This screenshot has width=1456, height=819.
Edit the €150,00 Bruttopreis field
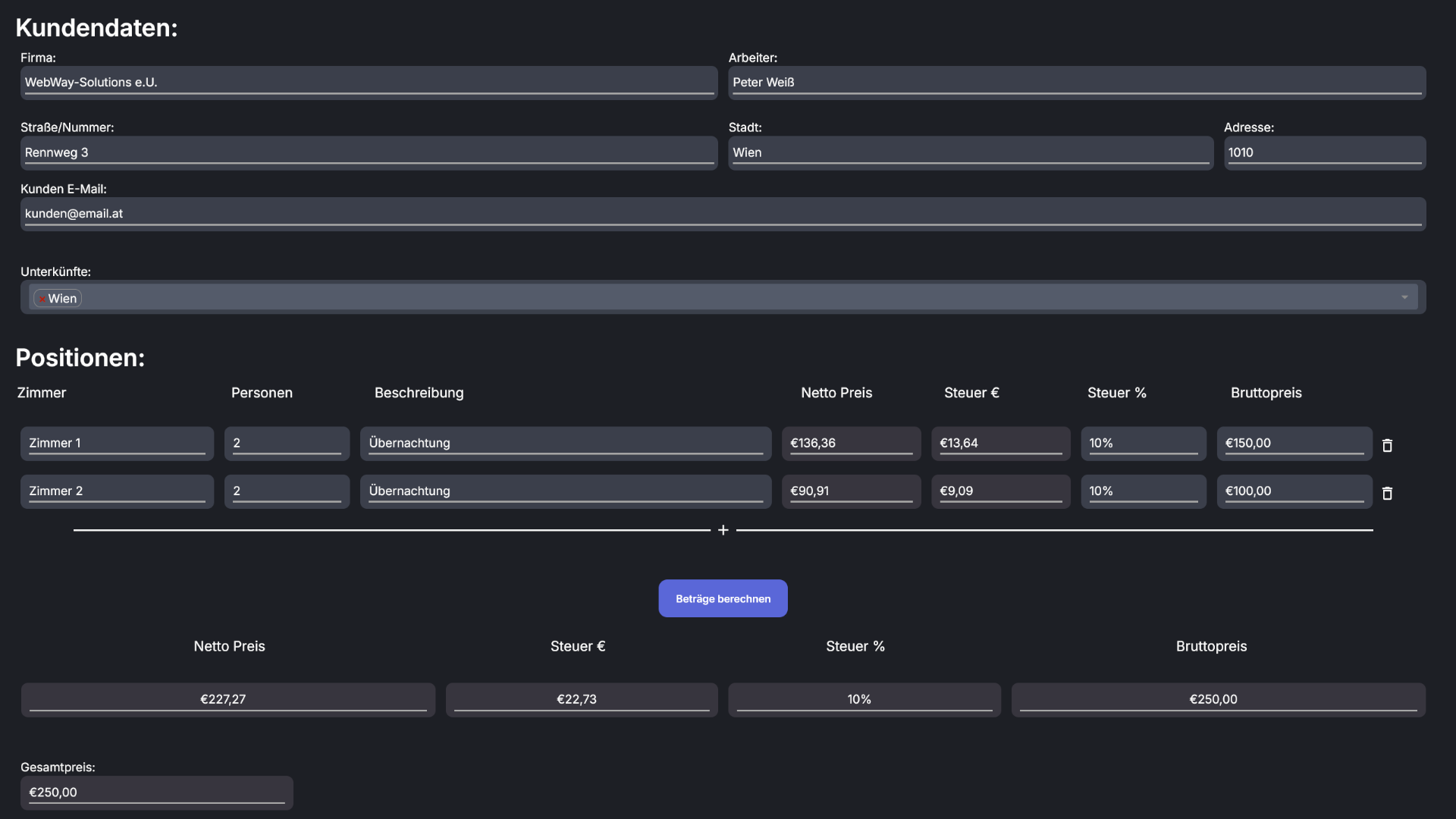1294,443
